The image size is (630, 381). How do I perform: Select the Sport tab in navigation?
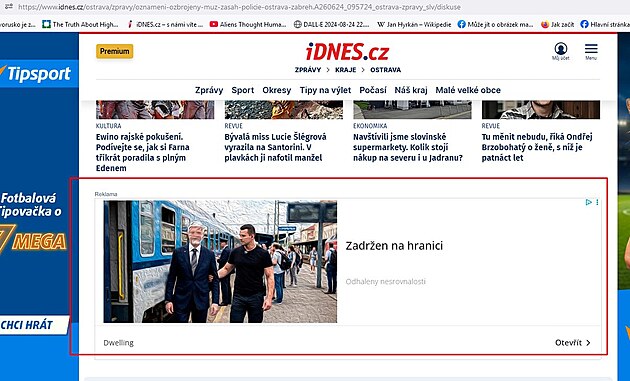pos(243,90)
